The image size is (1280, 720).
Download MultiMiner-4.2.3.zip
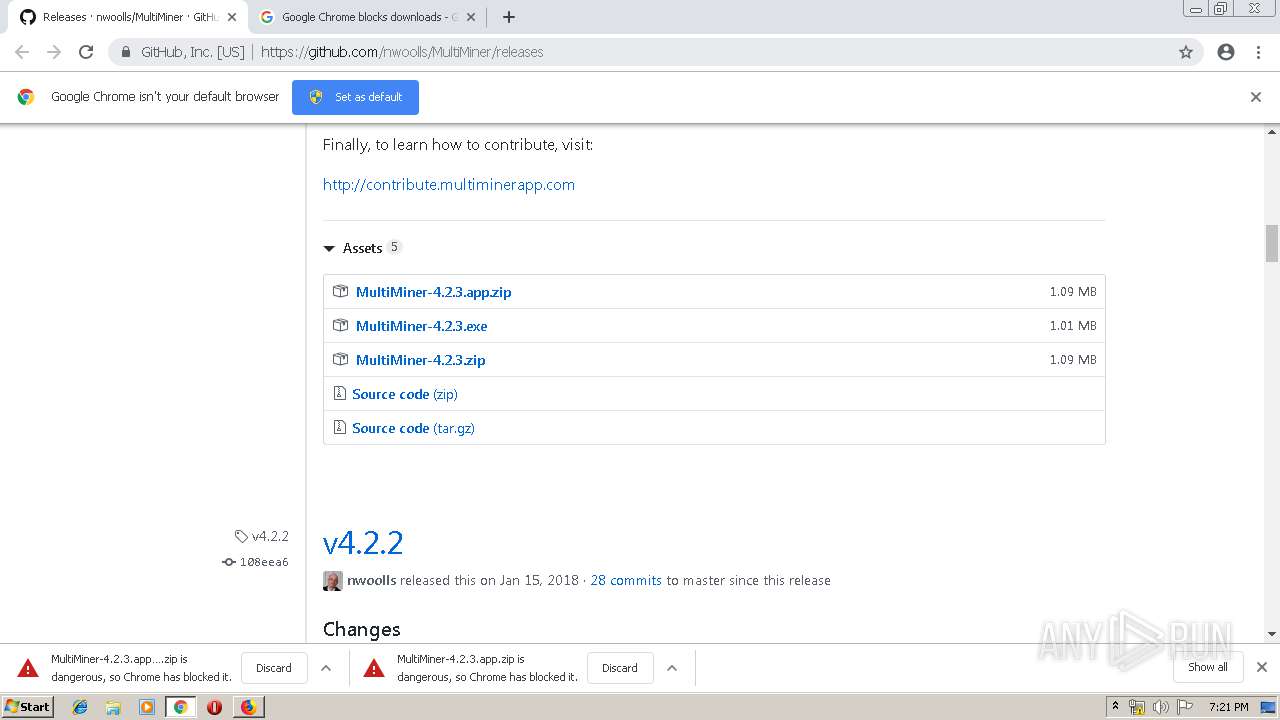[420, 360]
